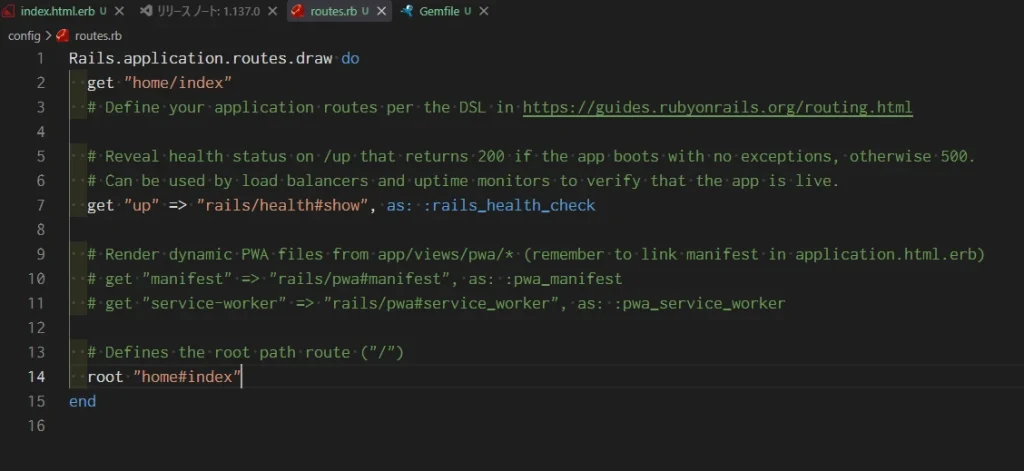The image size is (1024, 471).
Task: Click line number 1 in the gutter
Action: click(40, 58)
